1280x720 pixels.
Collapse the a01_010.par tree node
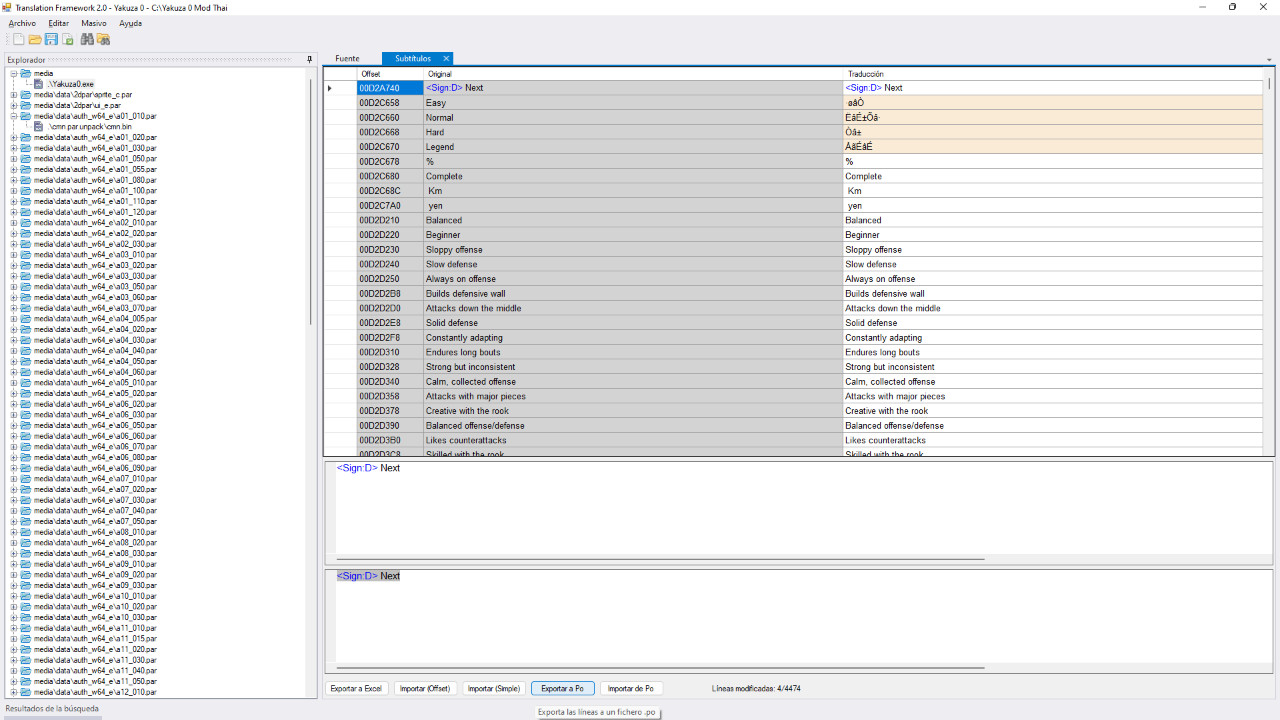pyautogui.click(x=14, y=116)
